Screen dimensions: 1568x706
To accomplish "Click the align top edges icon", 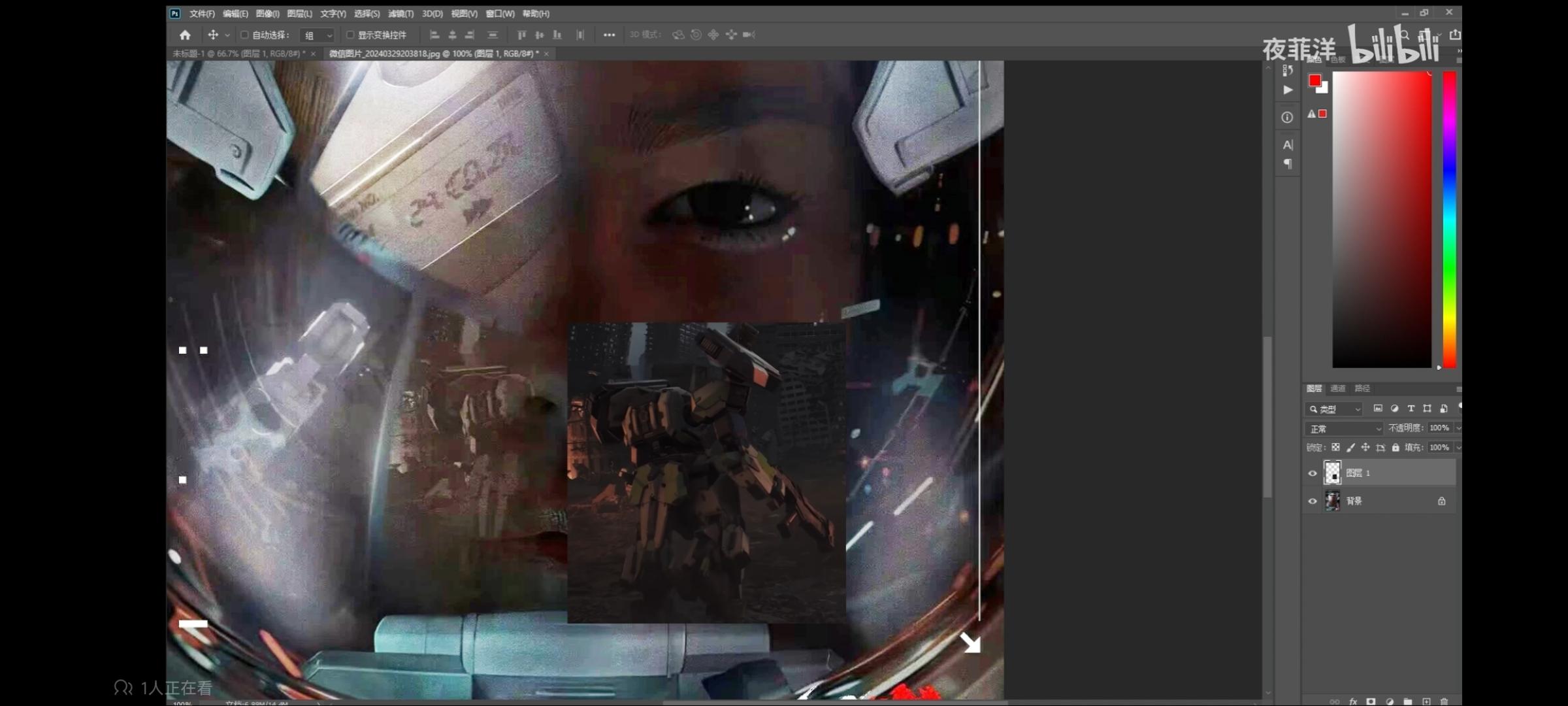I will pos(521,35).
